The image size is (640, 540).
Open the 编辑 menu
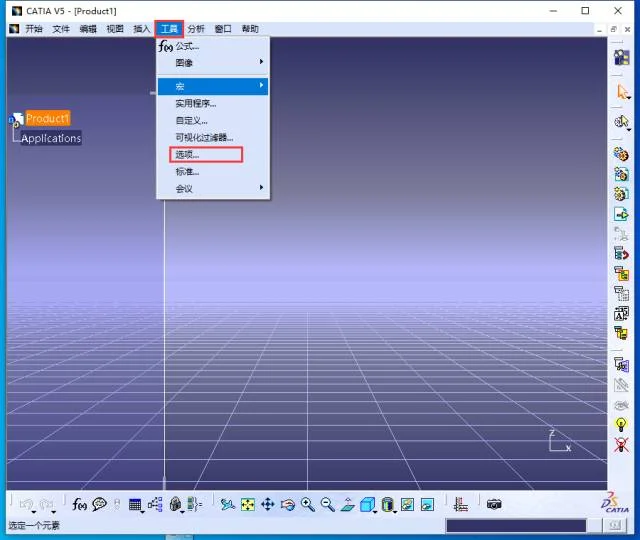coord(88,29)
